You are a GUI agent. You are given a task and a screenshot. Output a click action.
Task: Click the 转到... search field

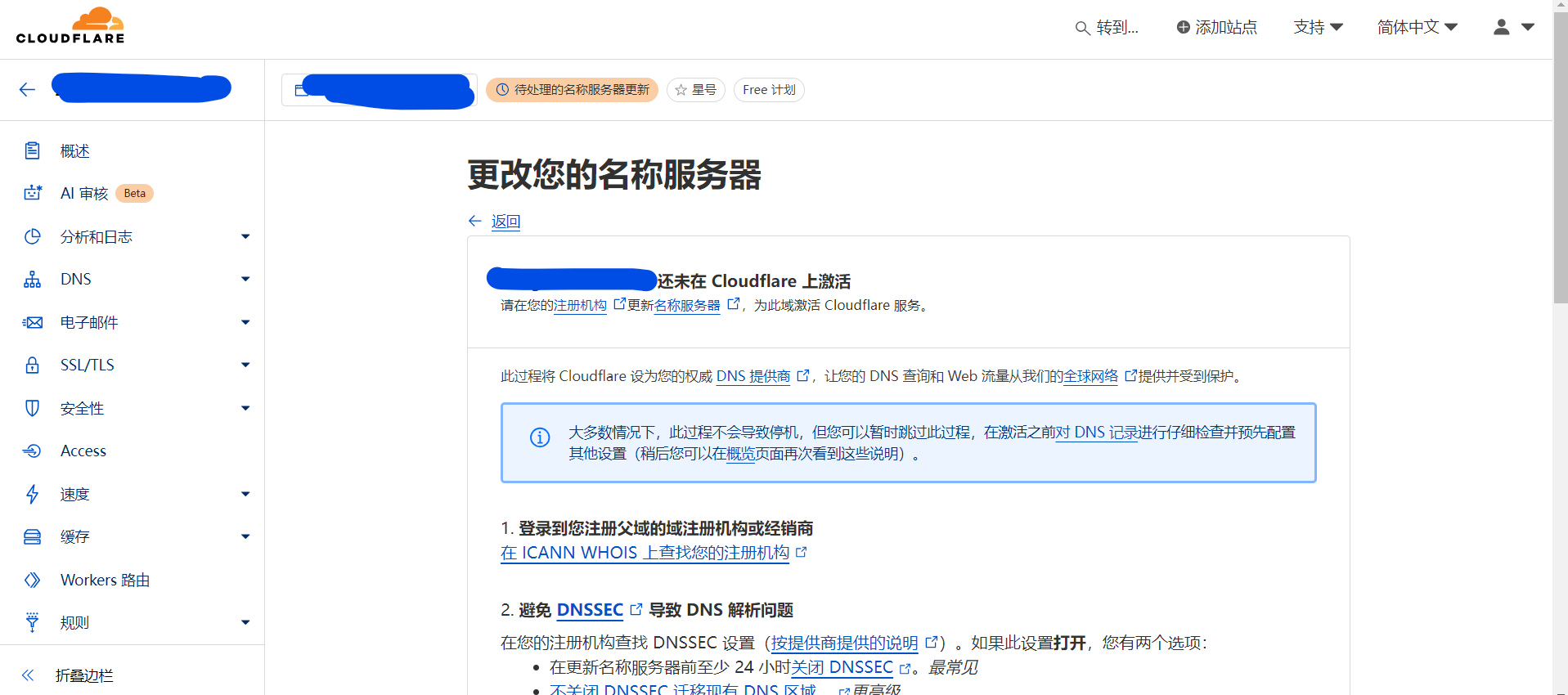tap(1107, 27)
